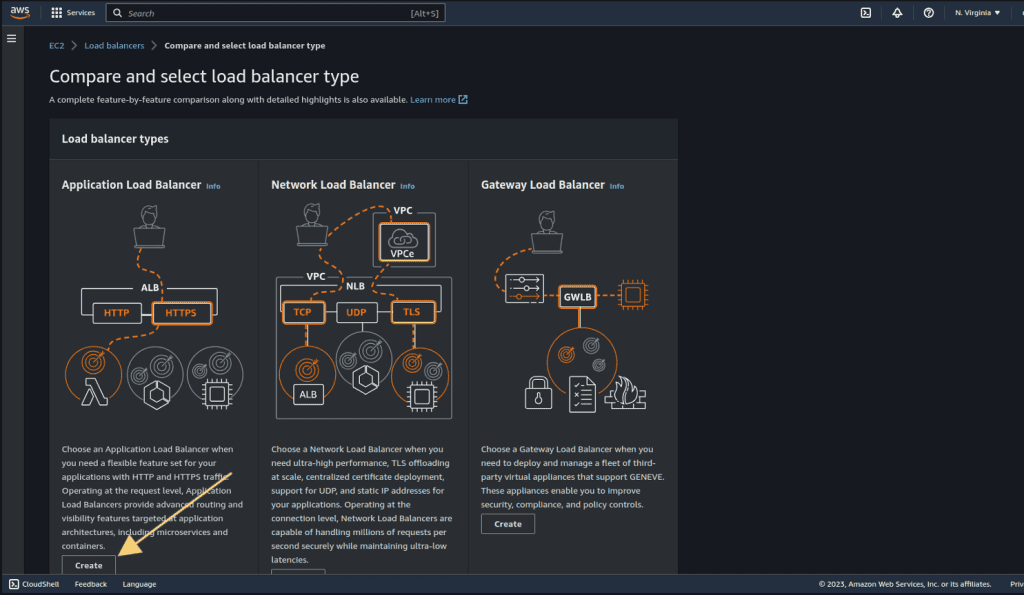Open the CloudShell icon in top bar
This screenshot has width=1024, height=595.
click(865, 13)
